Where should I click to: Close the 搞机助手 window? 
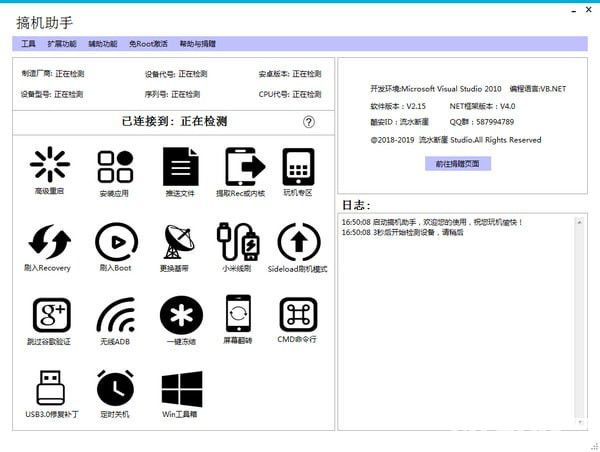589,10
